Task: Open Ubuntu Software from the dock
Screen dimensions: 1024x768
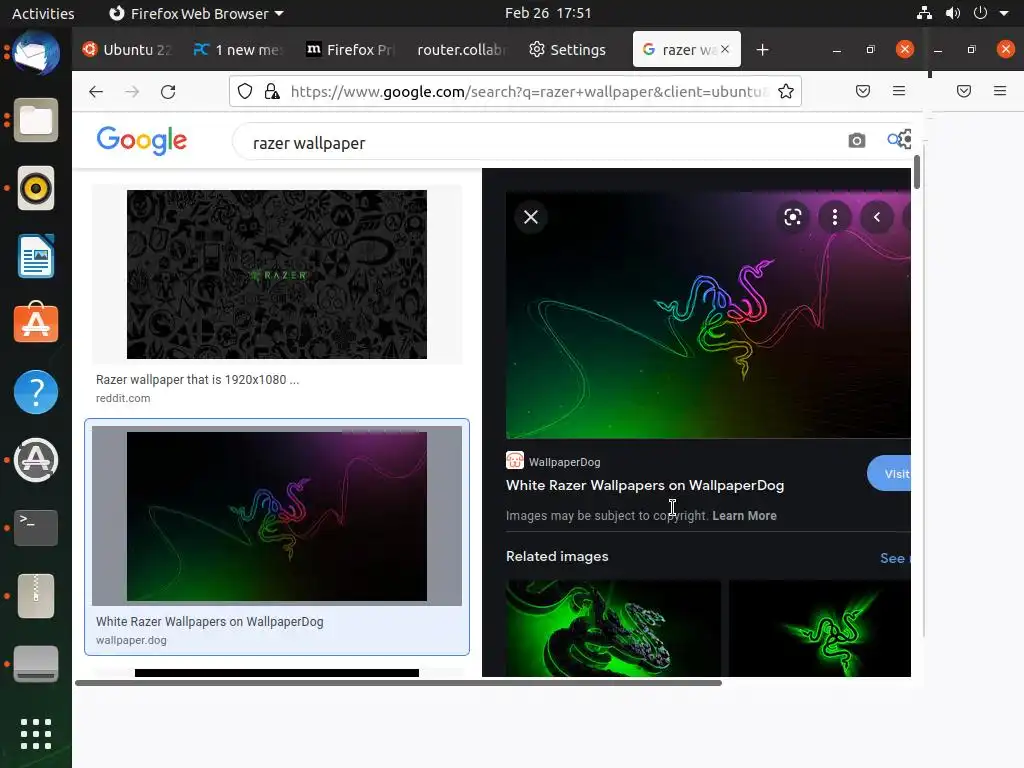Action: 36,323
